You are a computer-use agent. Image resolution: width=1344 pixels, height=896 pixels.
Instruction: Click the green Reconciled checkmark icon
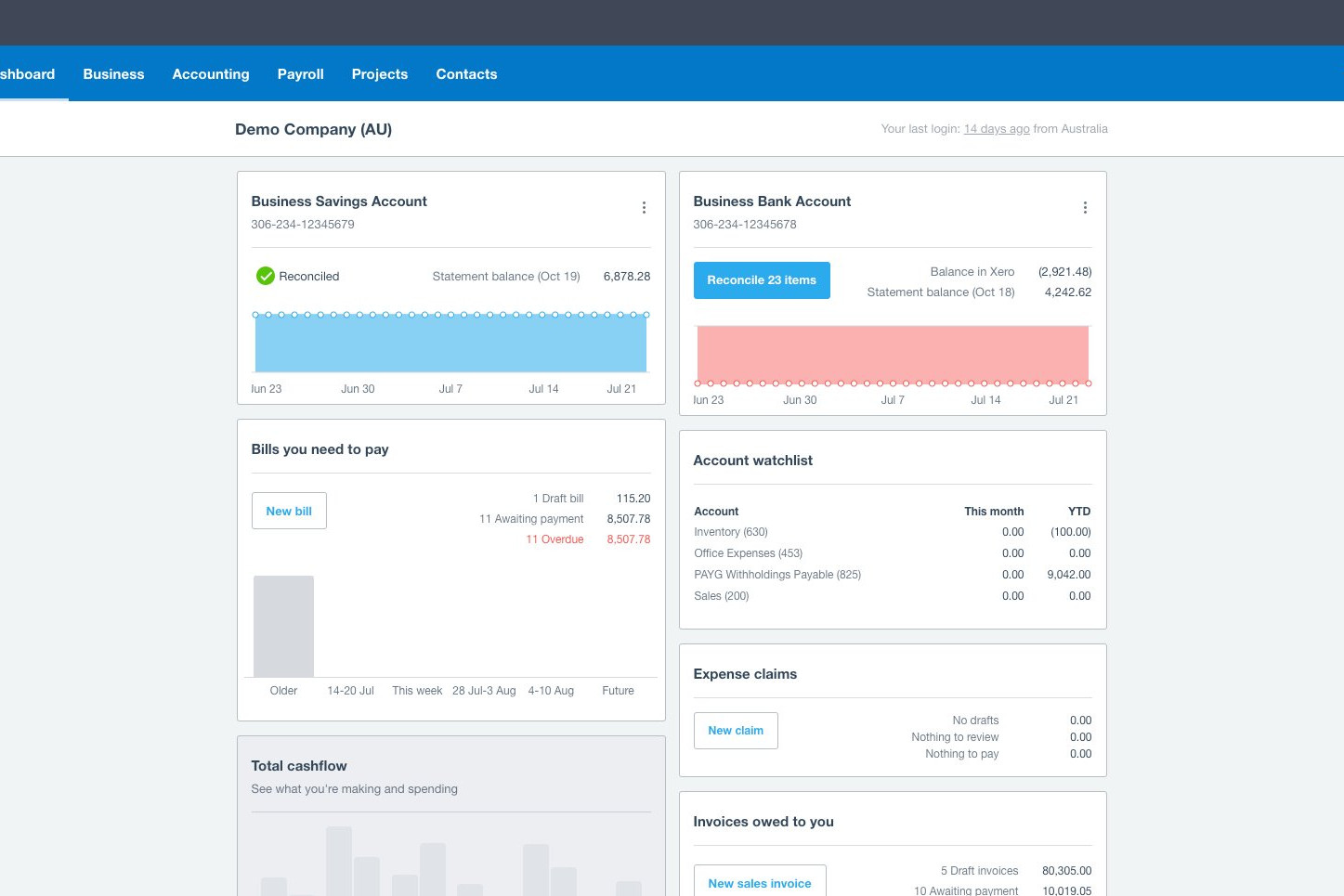click(266, 276)
